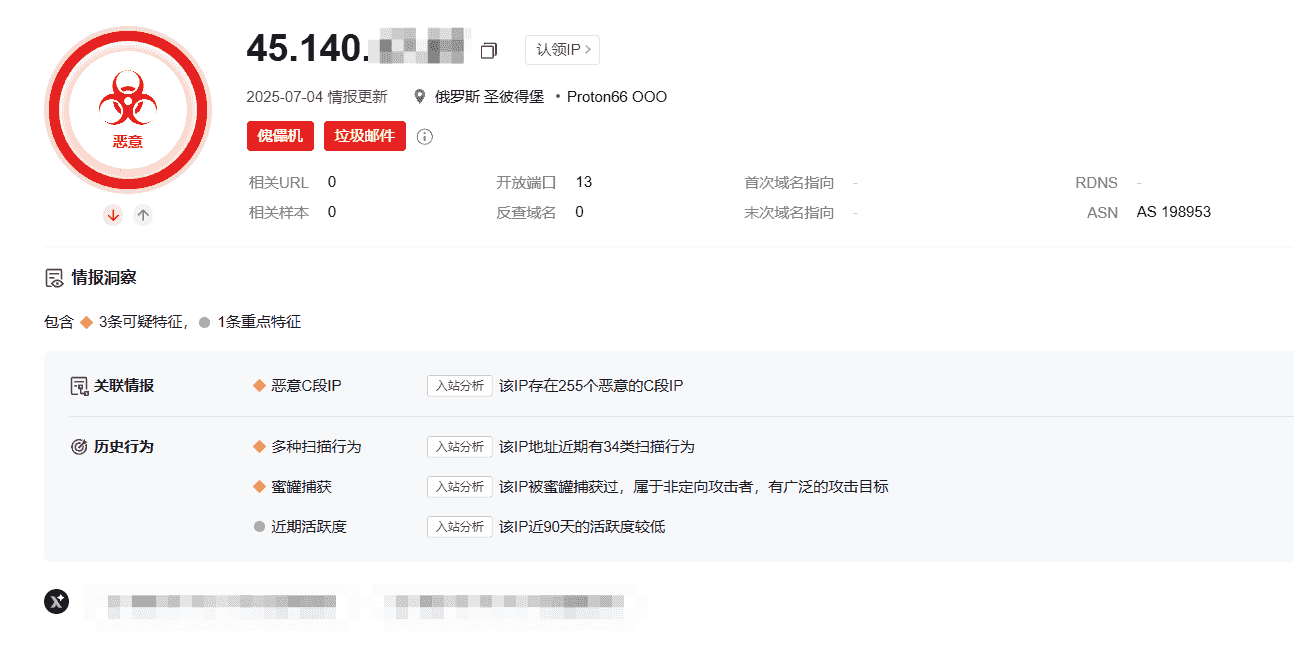
Task: Click the copy IP address icon
Action: click(x=488, y=50)
